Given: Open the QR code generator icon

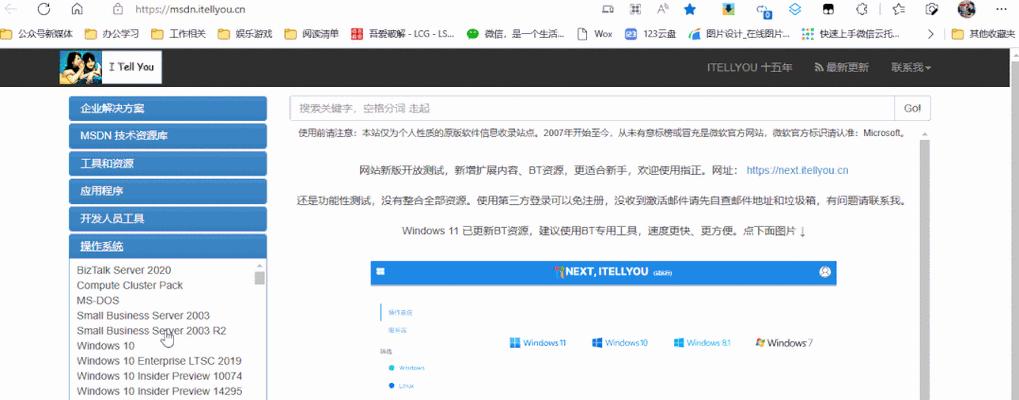Looking at the screenshot, I should click(636, 9).
